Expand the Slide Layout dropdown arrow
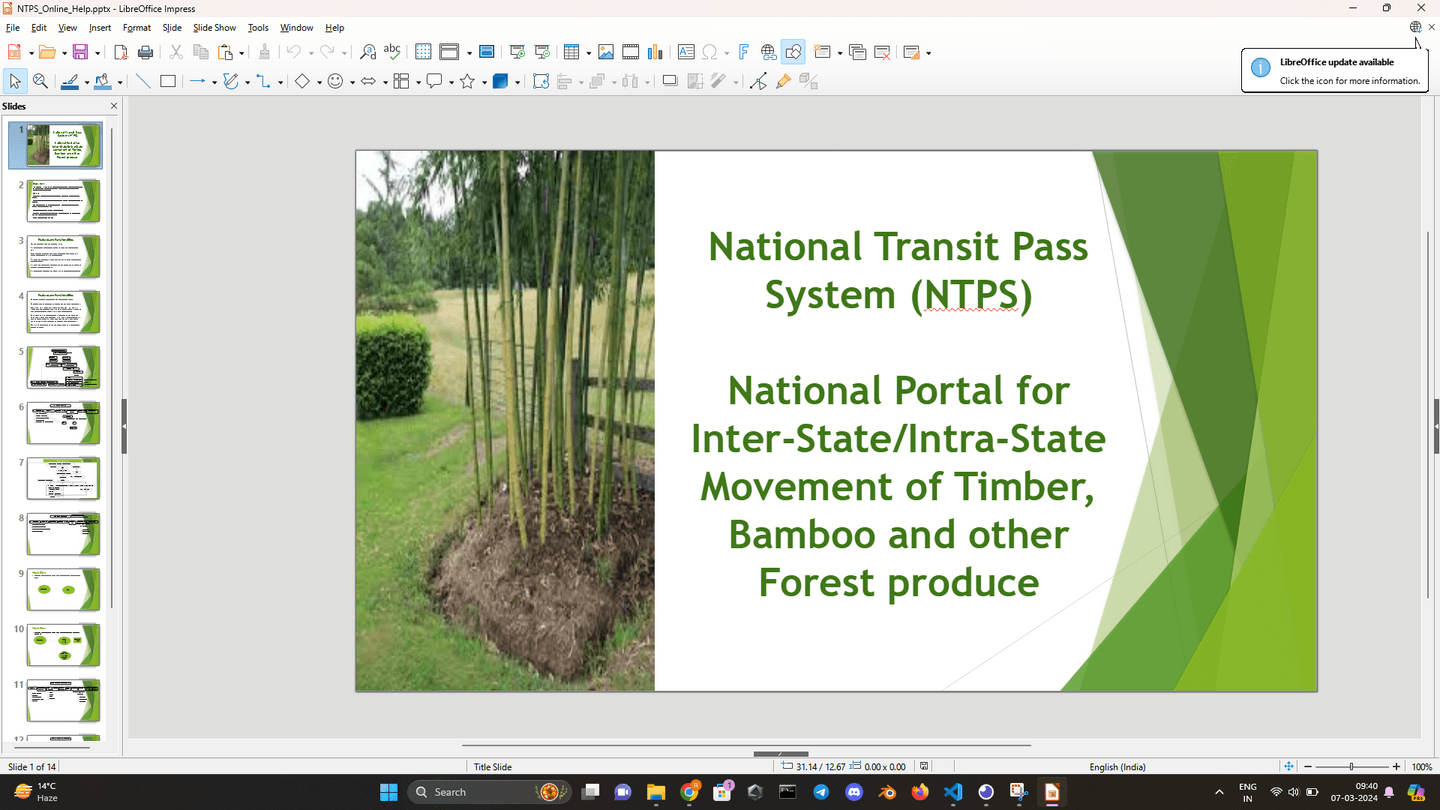Viewport: 1440px width, 810px height. [x=929, y=53]
